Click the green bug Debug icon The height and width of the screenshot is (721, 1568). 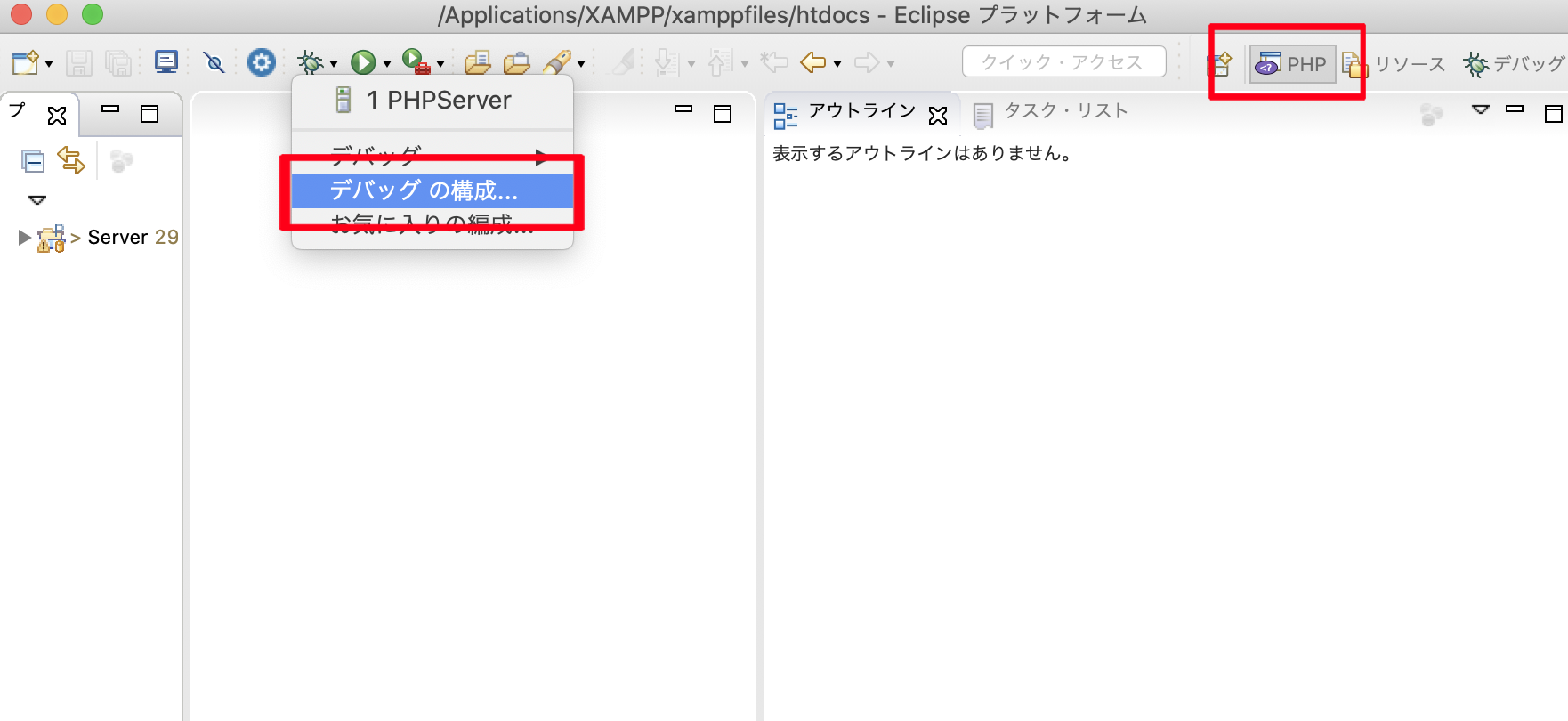tap(310, 62)
